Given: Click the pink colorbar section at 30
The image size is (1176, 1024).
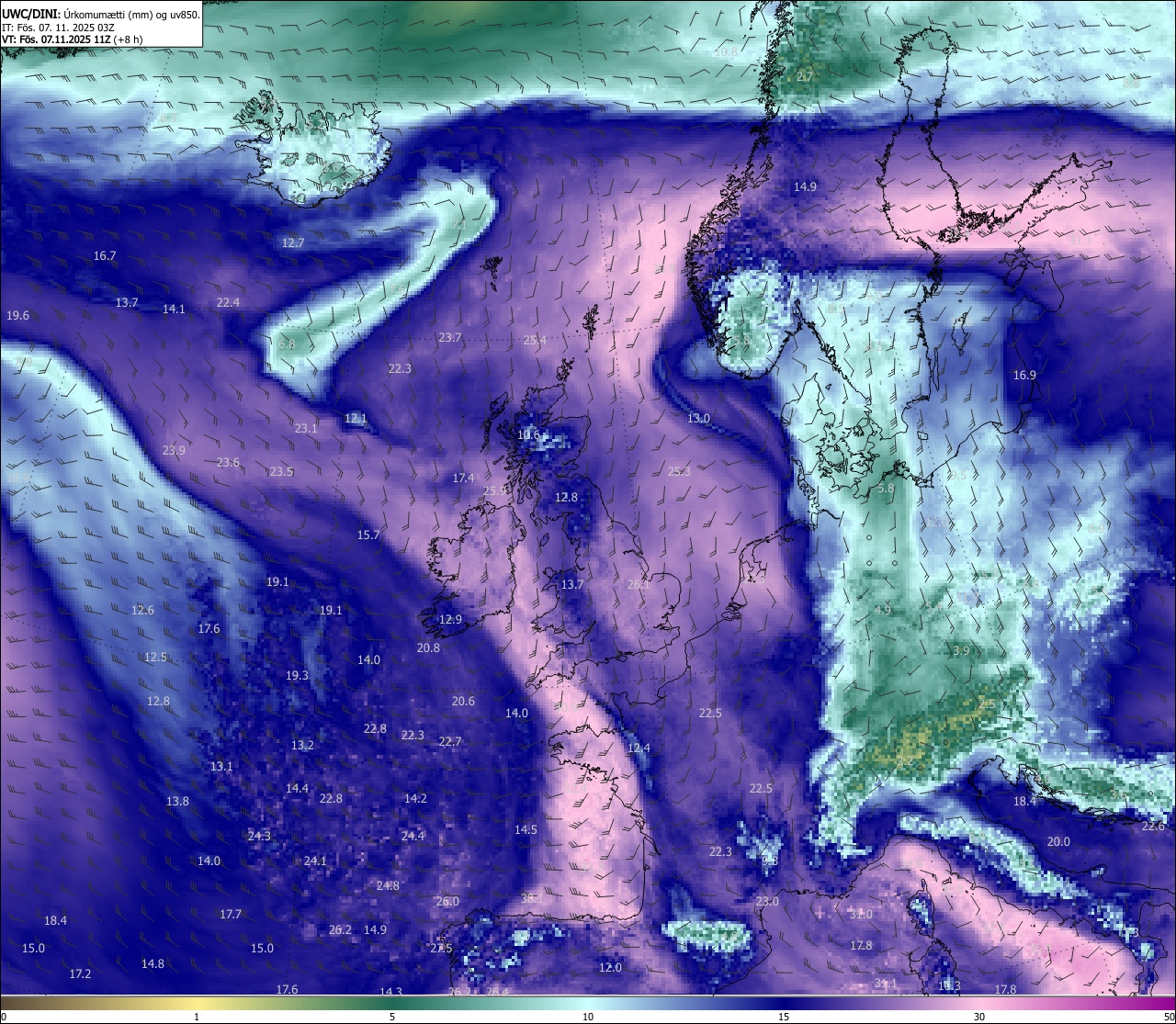Looking at the screenshot, I should point(979,1003).
